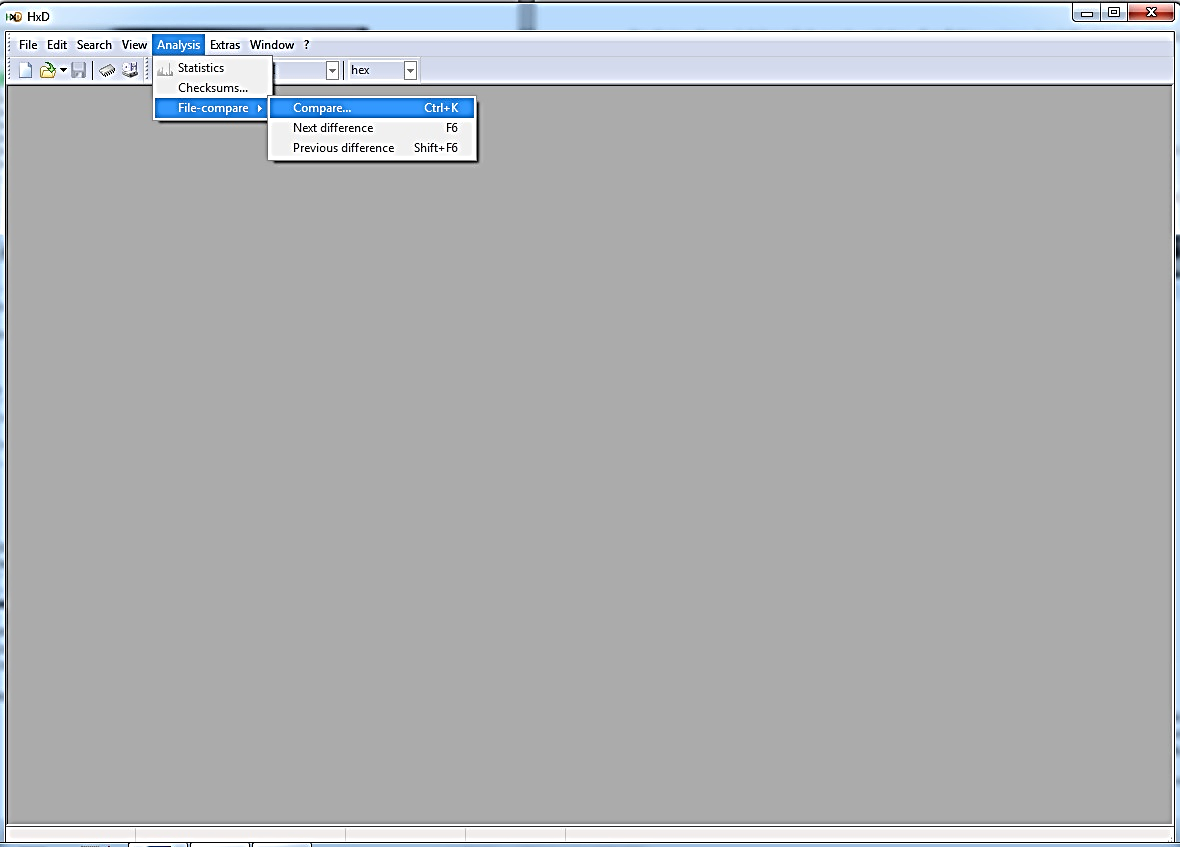Image resolution: width=1180 pixels, height=847 pixels.
Task: Open the hex offset base dropdown
Action: [x=410, y=70]
